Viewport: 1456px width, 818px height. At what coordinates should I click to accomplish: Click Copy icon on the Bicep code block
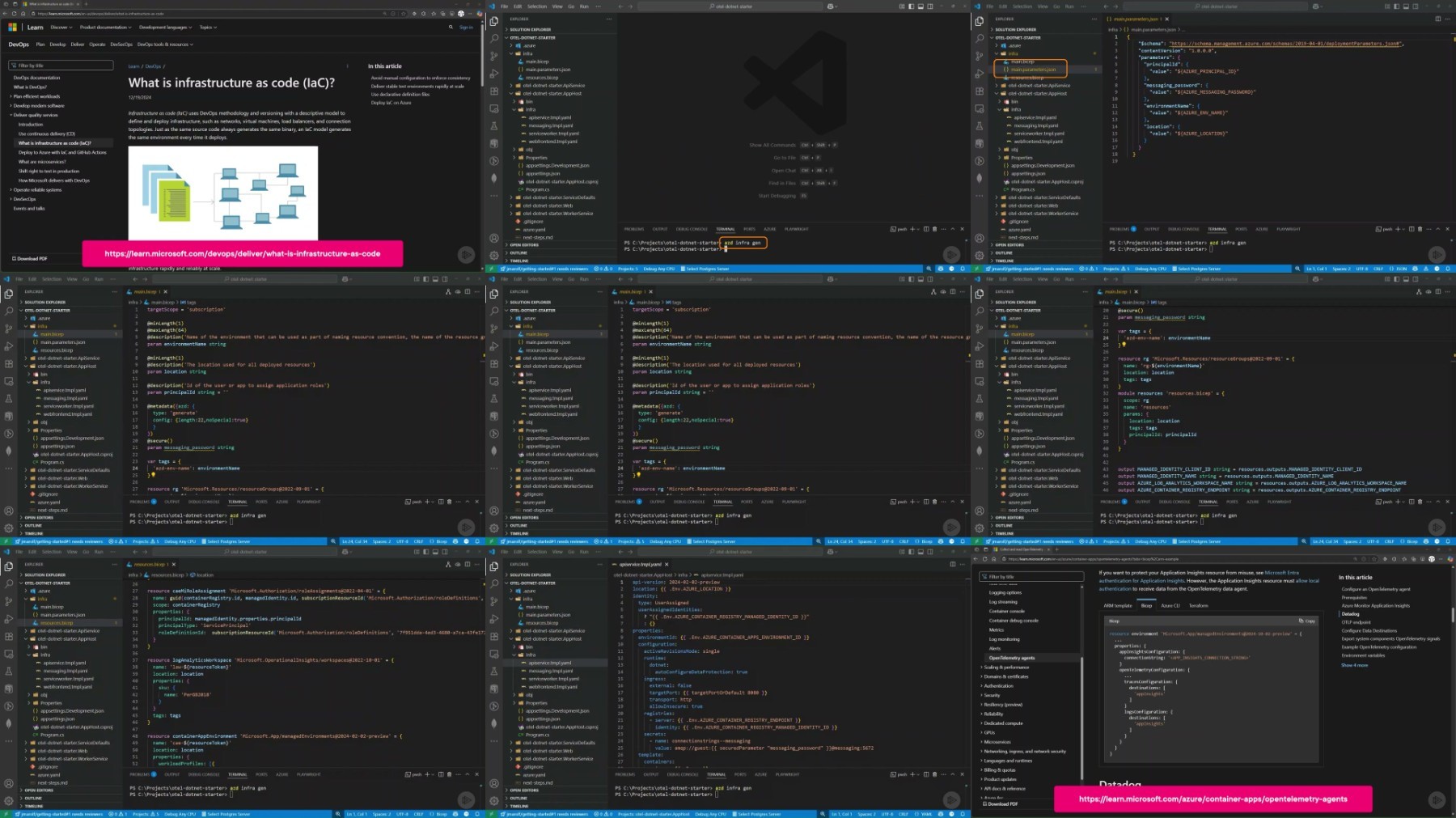[x=1306, y=621]
